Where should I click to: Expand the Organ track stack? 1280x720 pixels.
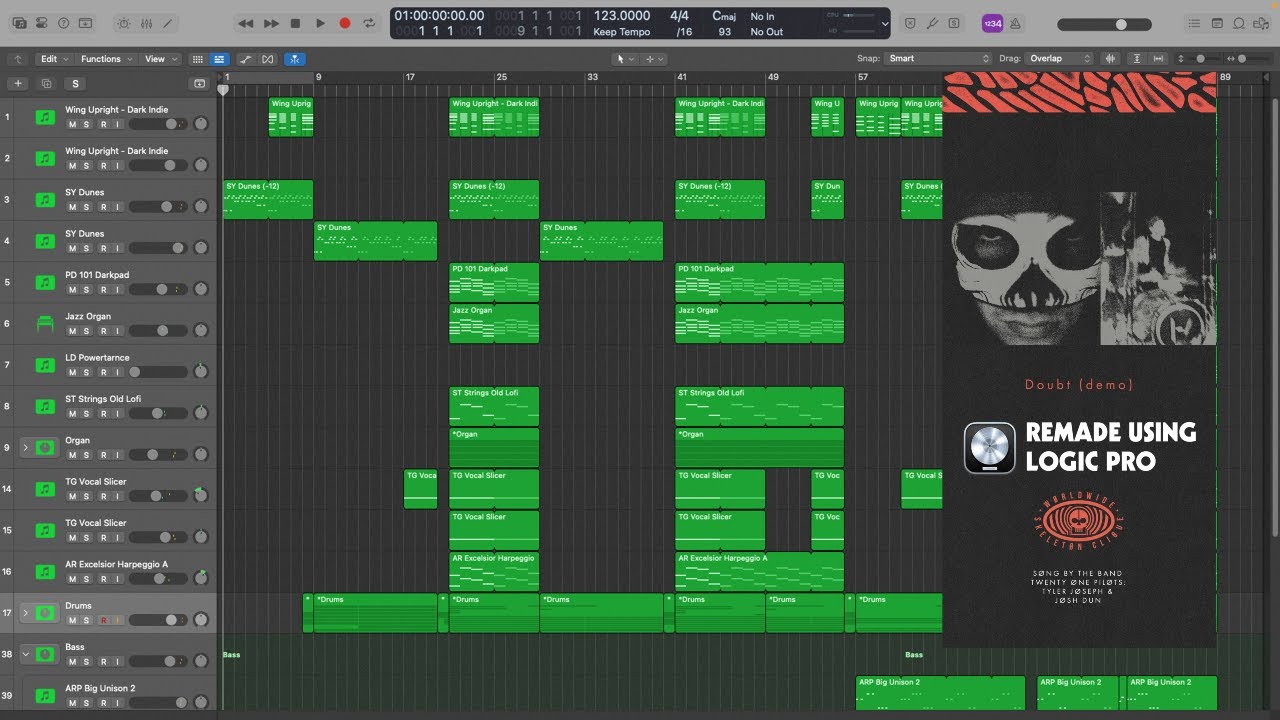[x=26, y=447]
